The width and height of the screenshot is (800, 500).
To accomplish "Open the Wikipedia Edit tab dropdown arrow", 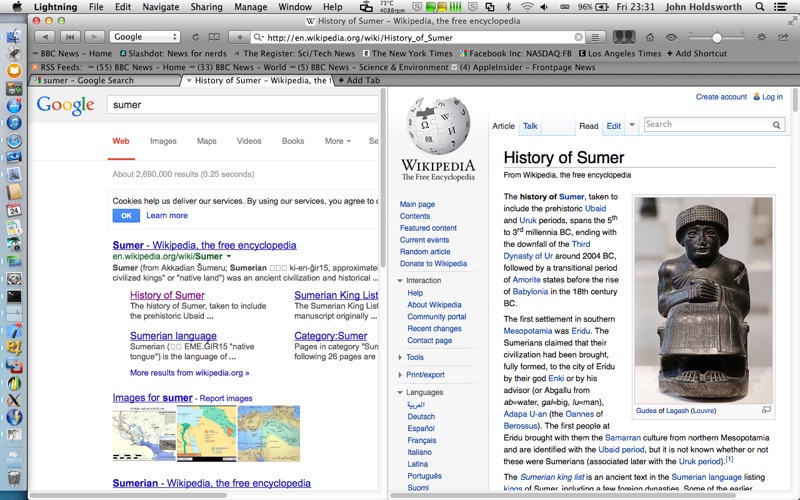I will click(x=632, y=125).
